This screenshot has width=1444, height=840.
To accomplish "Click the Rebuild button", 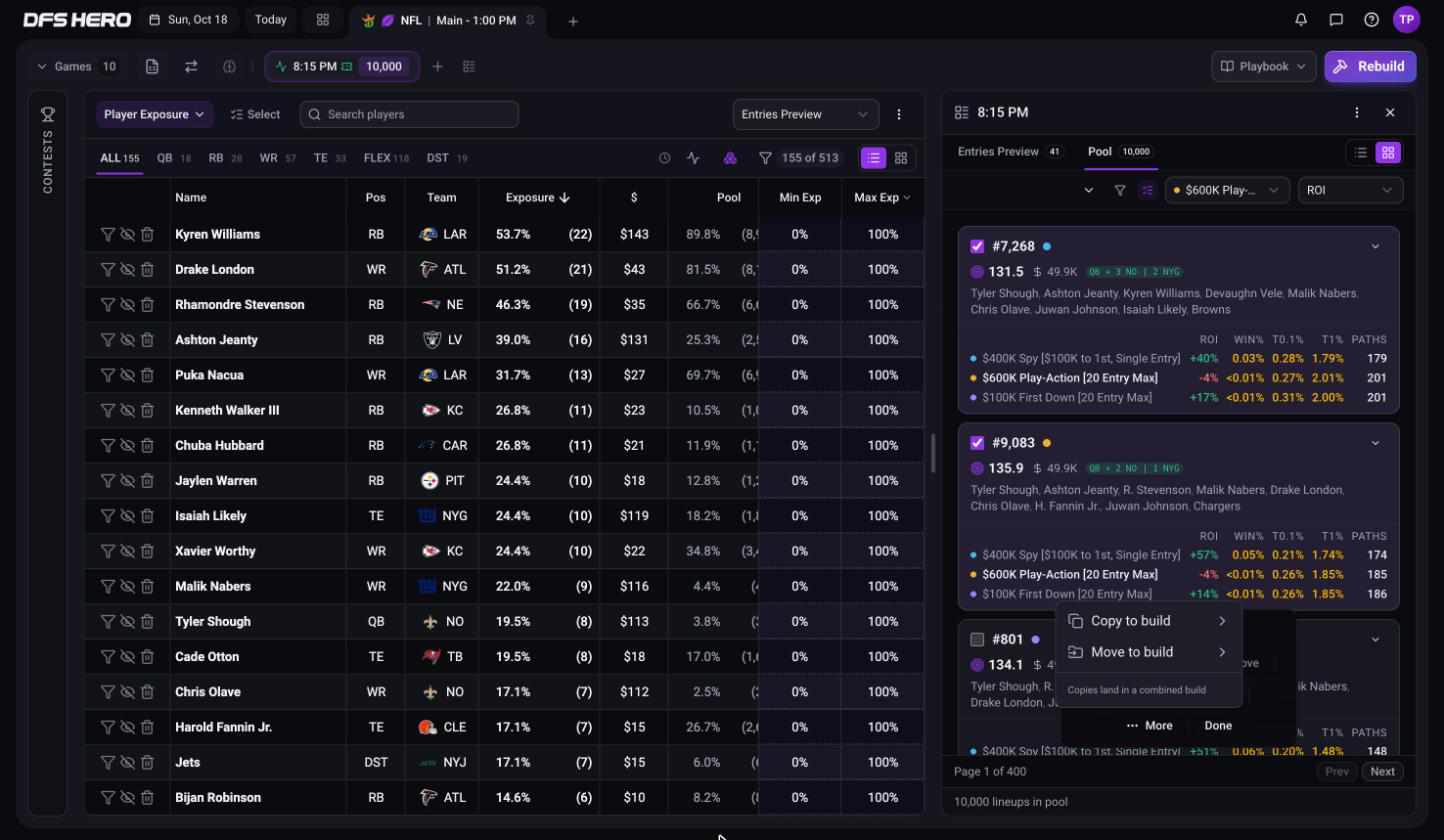I will click(x=1370, y=66).
